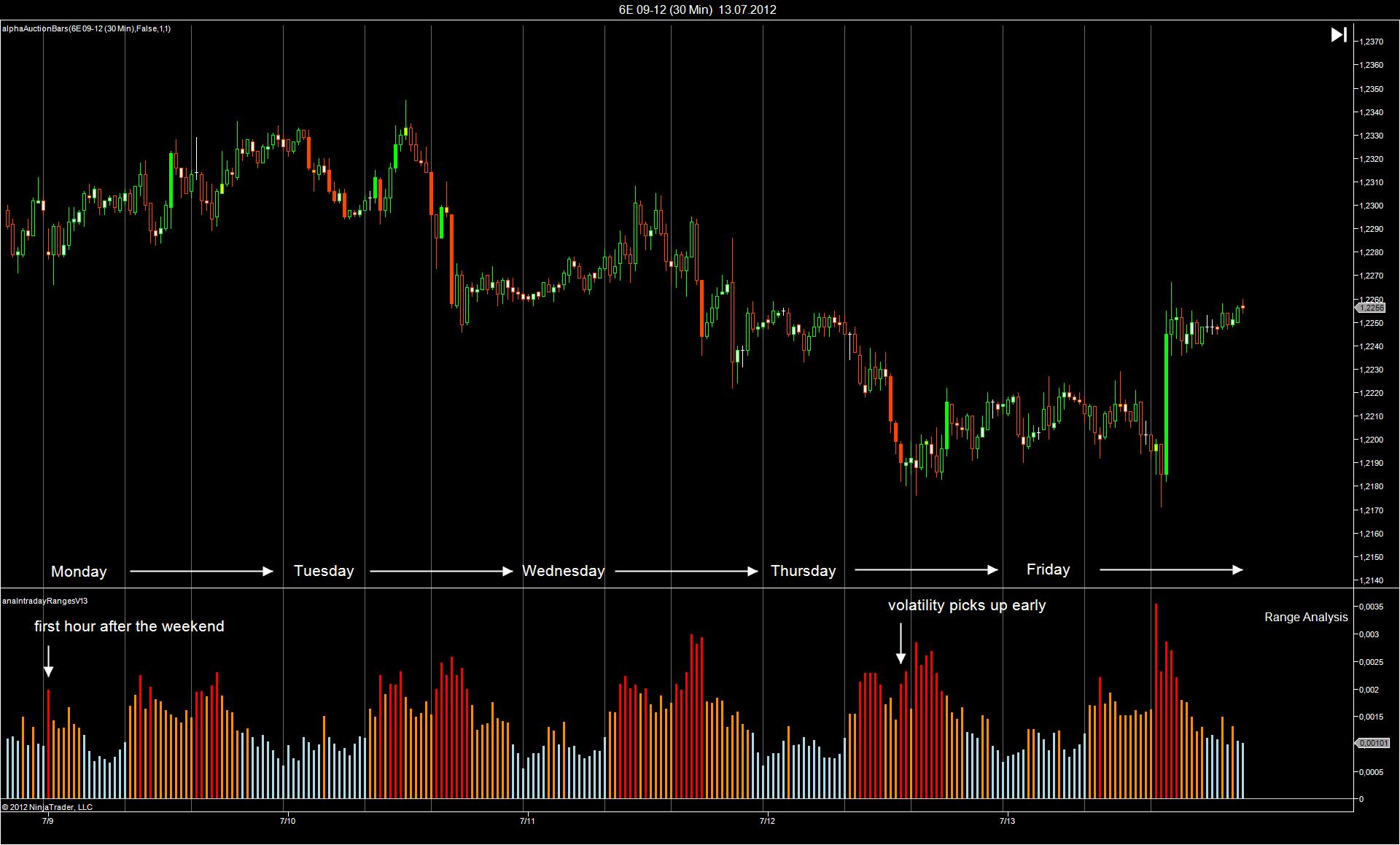The height and width of the screenshot is (845, 1400).
Task: Click the 'Range Analysis' label
Action: point(1306,617)
